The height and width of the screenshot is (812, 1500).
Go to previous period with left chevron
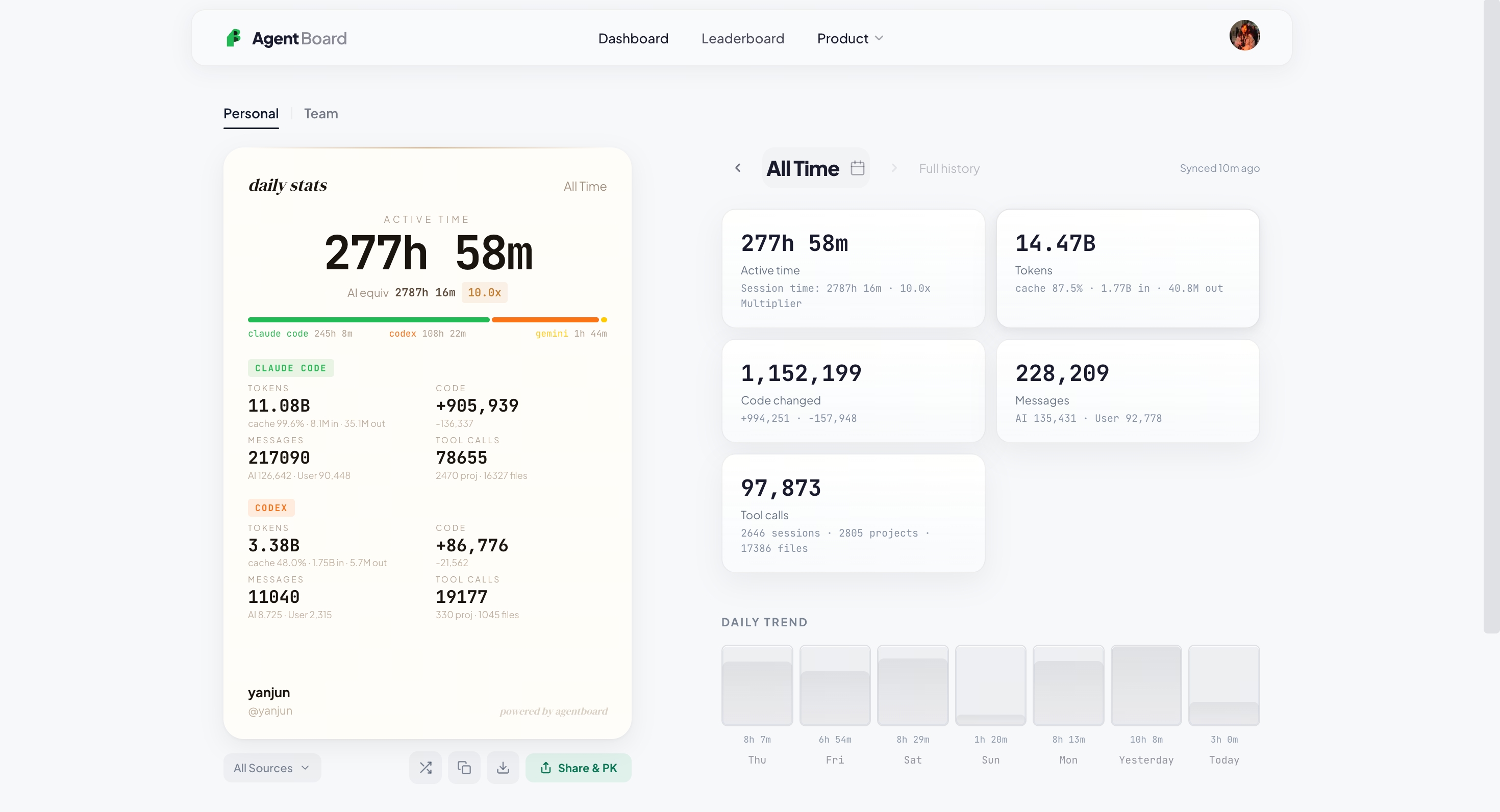[x=738, y=168]
